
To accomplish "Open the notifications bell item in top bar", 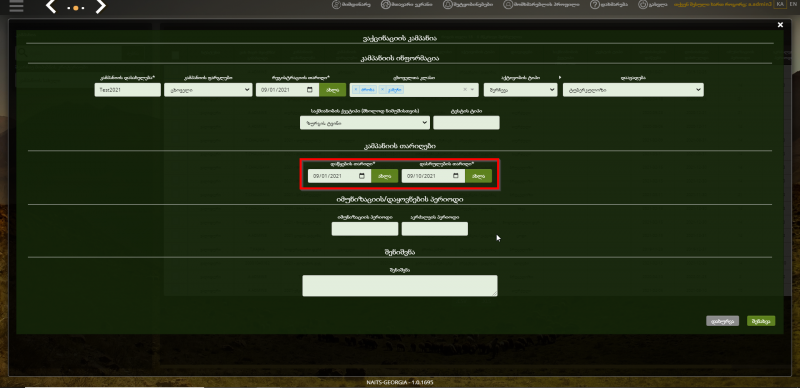I will [x=468, y=5].
